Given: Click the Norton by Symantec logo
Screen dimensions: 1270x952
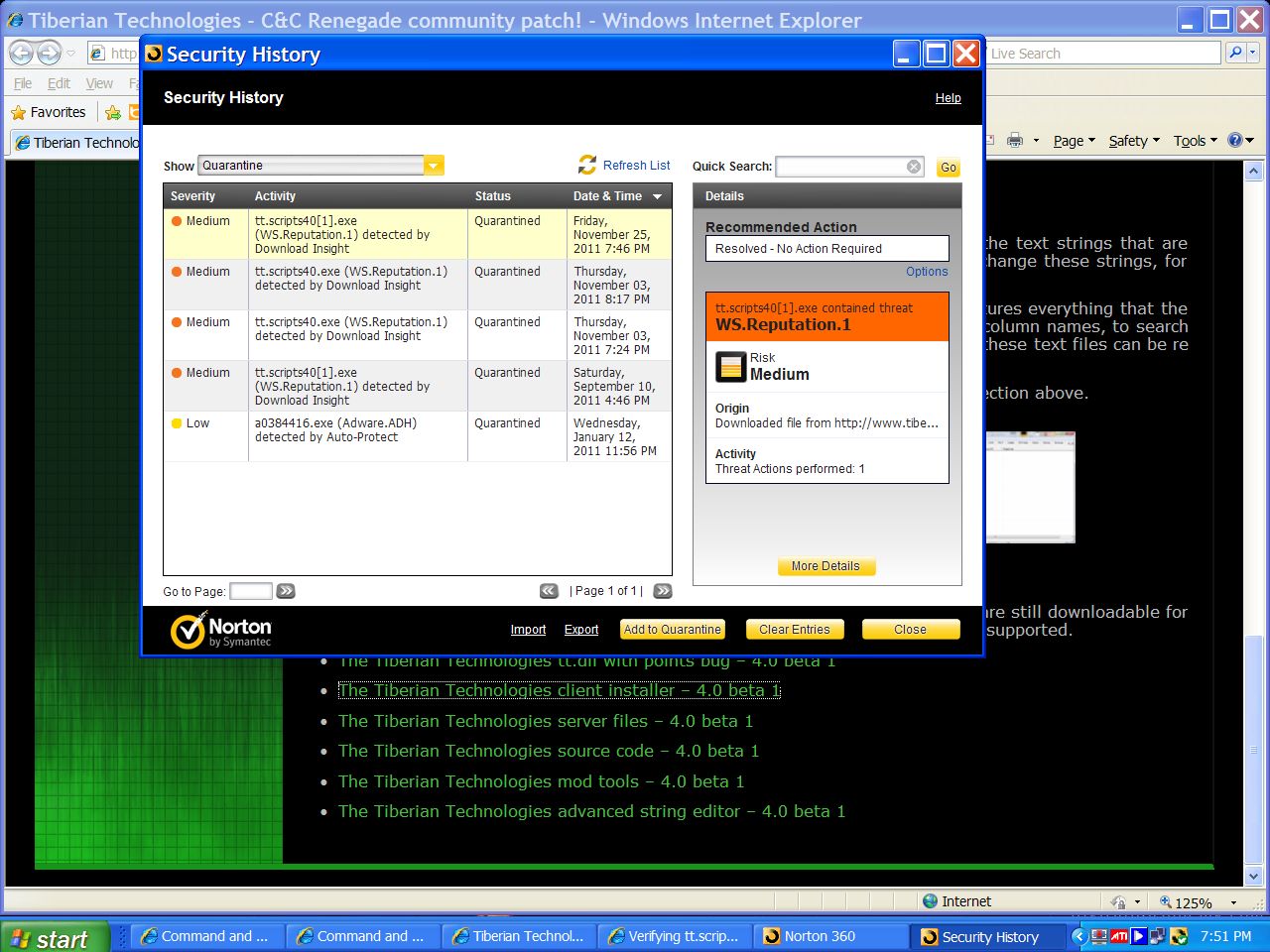Looking at the screenshot, I should coord(220,631).
